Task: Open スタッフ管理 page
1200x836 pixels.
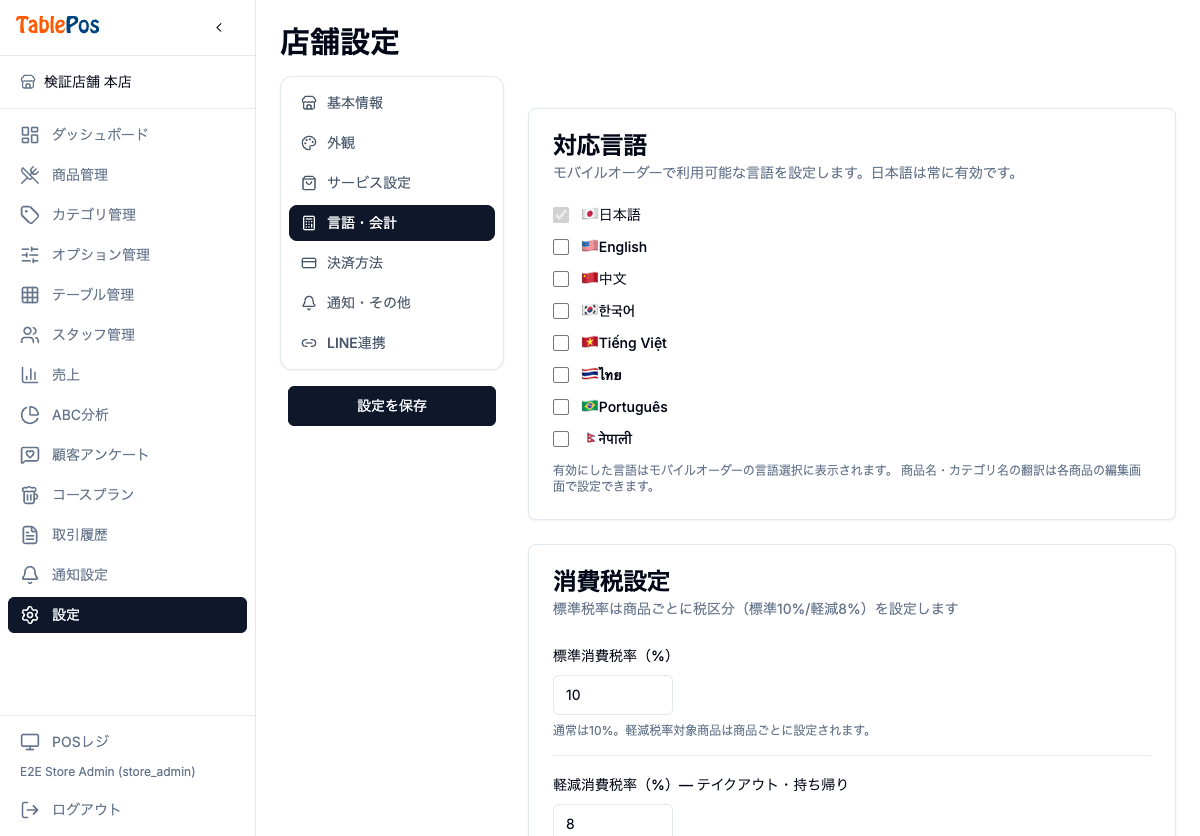Action: click(127, 335)
